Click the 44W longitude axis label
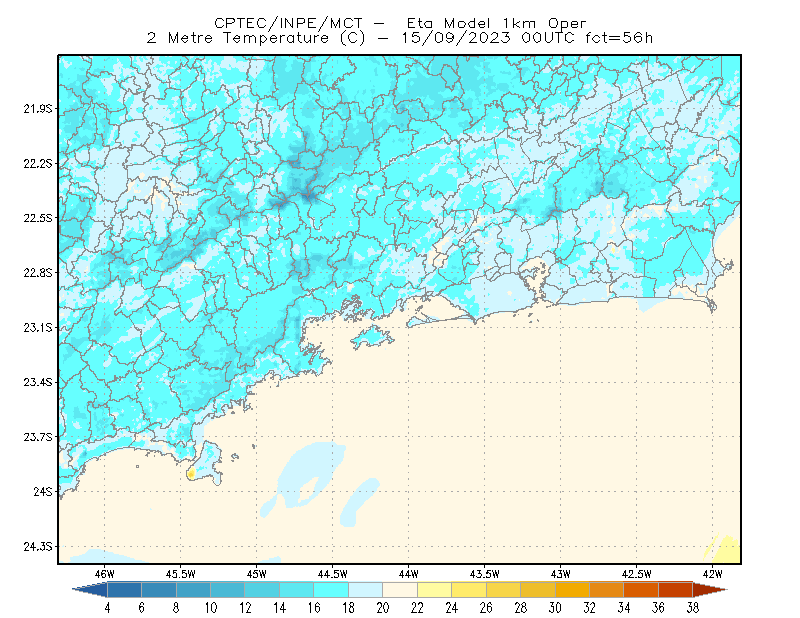 (x=409, y=574)
